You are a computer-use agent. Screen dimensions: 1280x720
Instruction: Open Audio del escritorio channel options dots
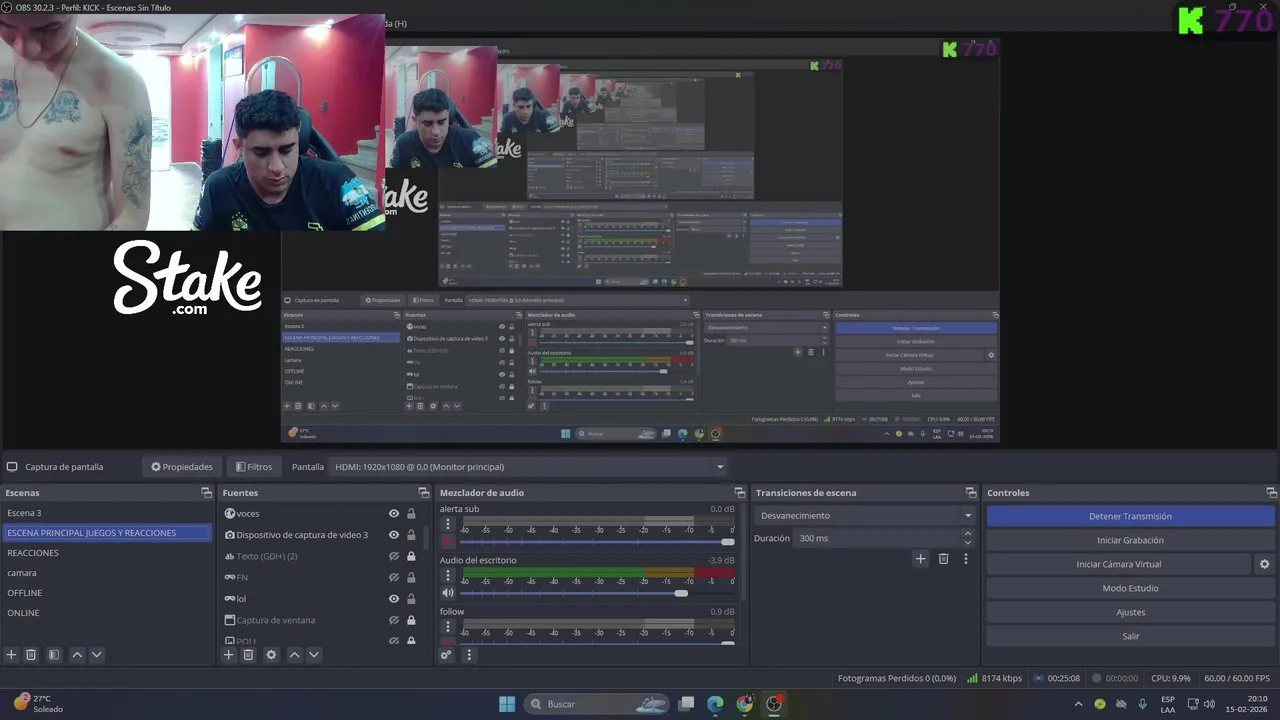[x=448, y=575]
